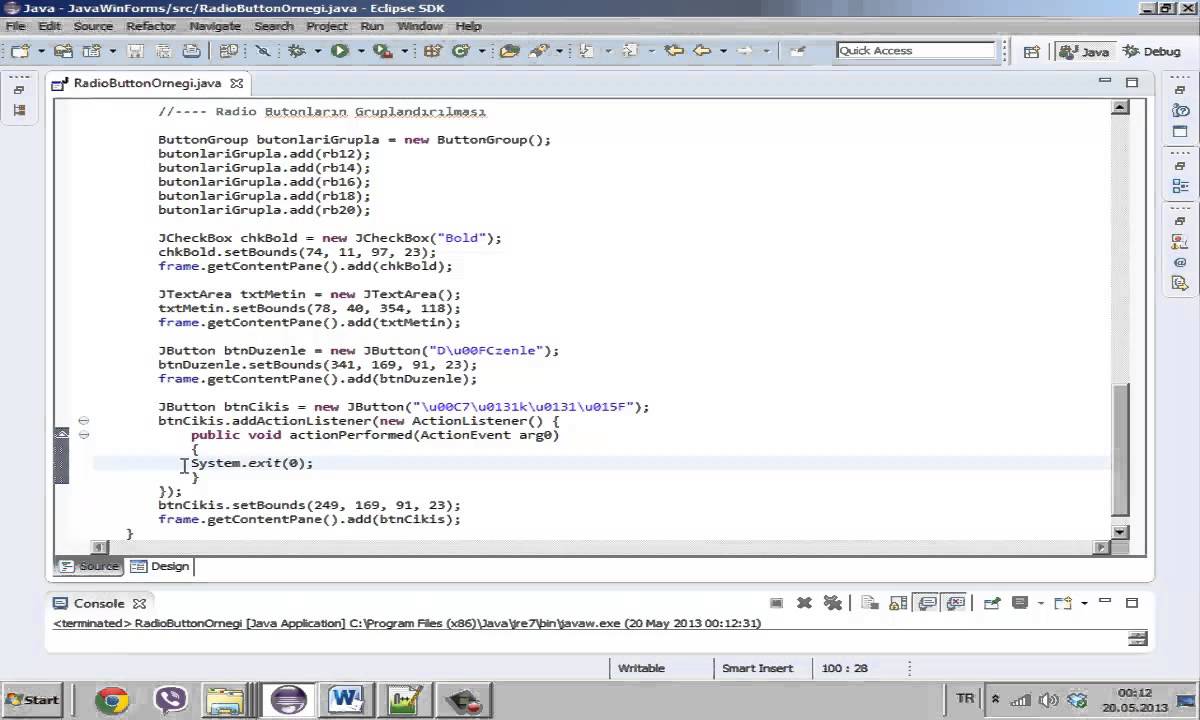The image size is (1200, 720).
Task: Open the Debug launch dropdown arrow
Action: pyautogui.click(x=318, y=50)
